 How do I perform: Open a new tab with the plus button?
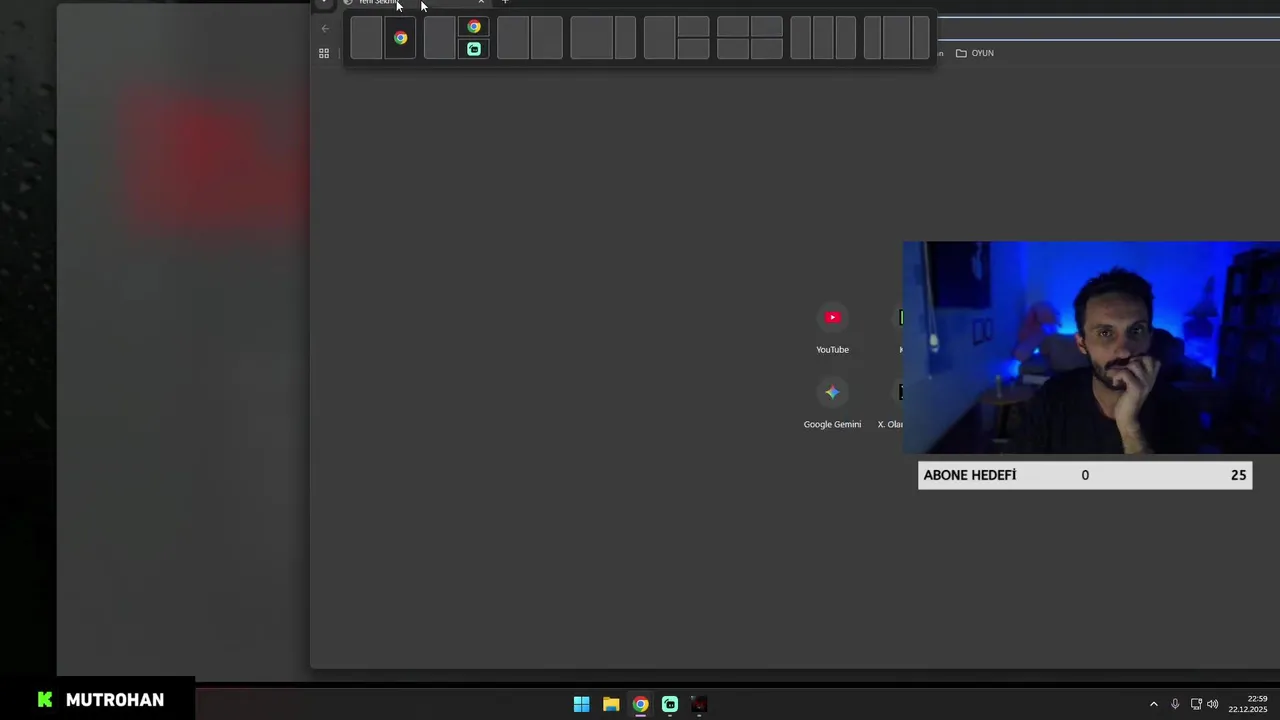(x=505, y=3)
